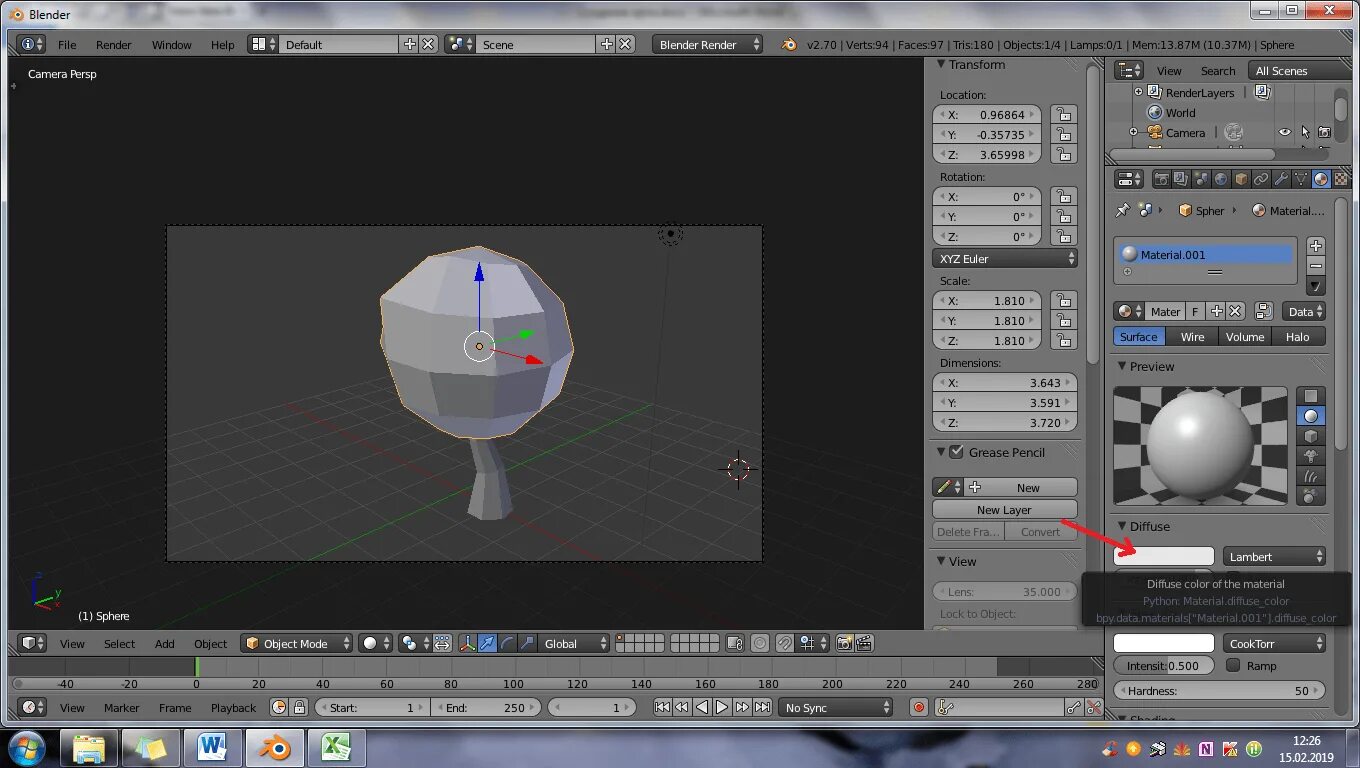1360x768 pixels.
Task: Open the Texture properties tab (checker icon)
Action: [1340, 180]
